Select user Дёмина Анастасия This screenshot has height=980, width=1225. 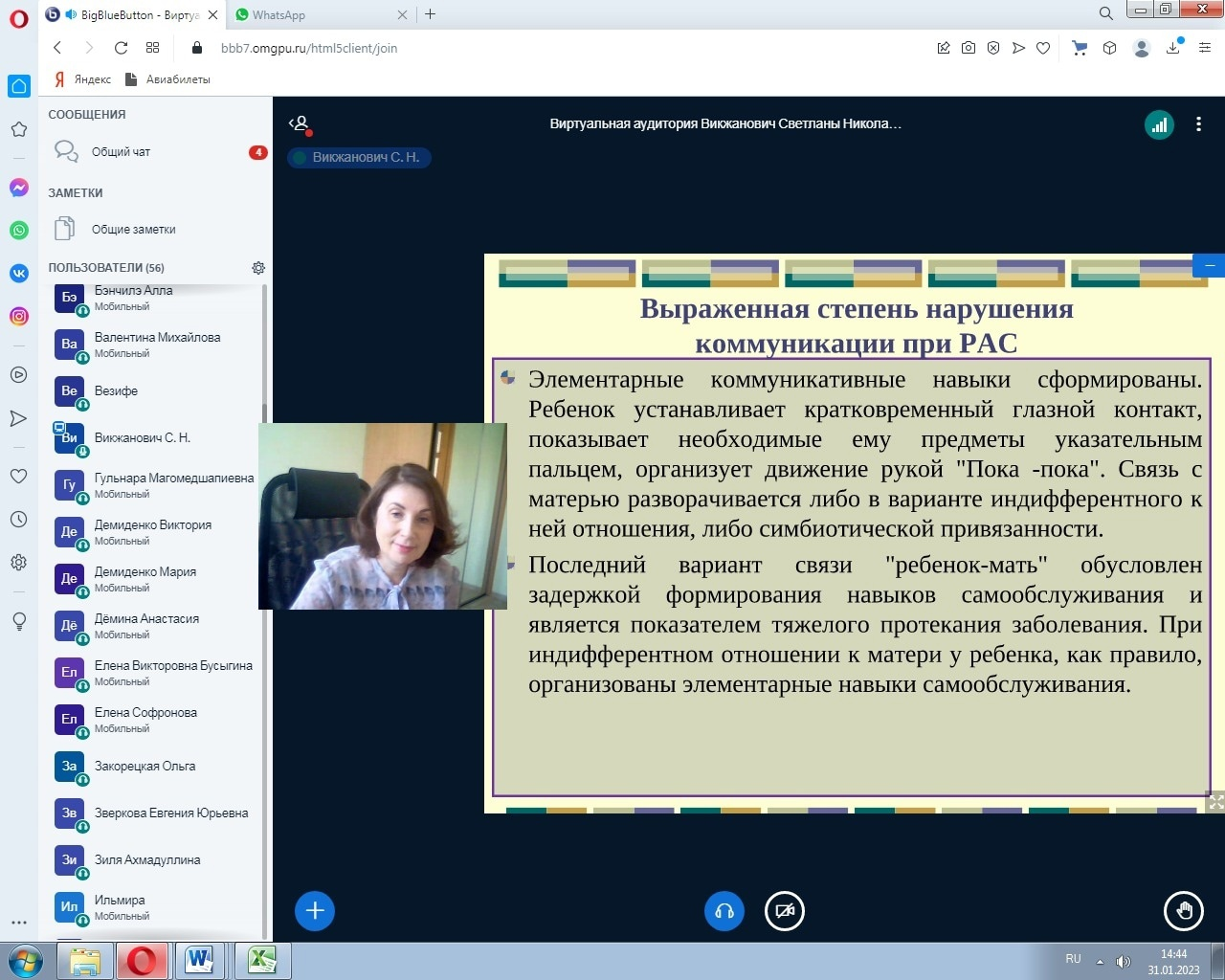156,625
